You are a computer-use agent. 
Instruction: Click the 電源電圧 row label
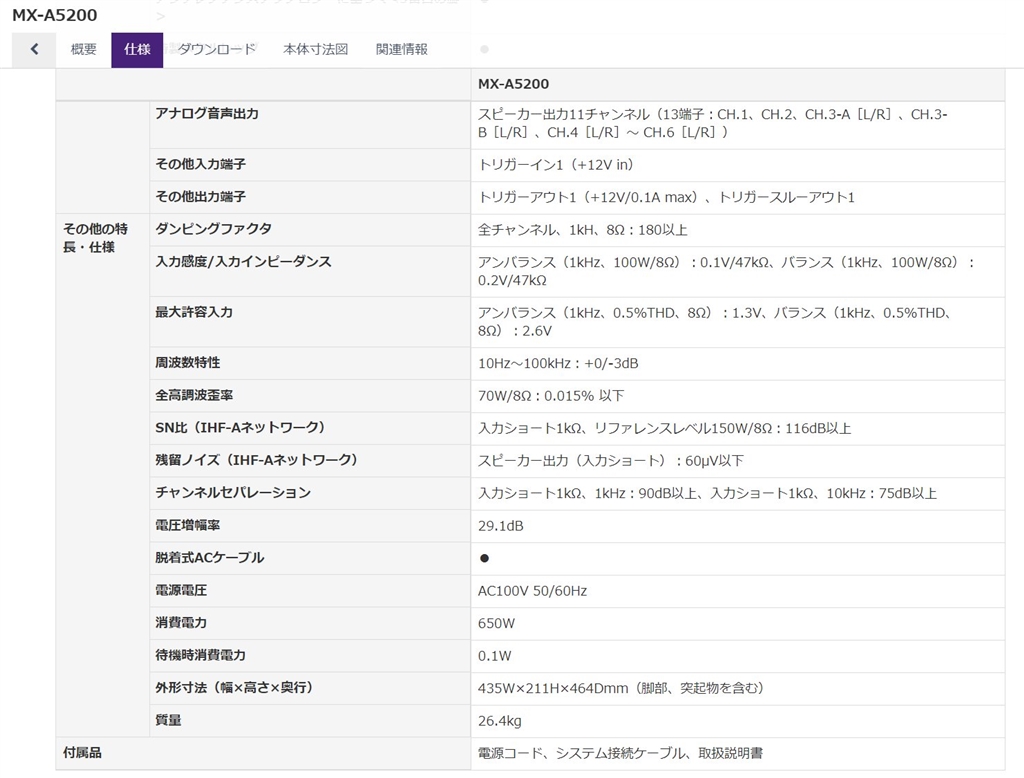click(181, 590)
